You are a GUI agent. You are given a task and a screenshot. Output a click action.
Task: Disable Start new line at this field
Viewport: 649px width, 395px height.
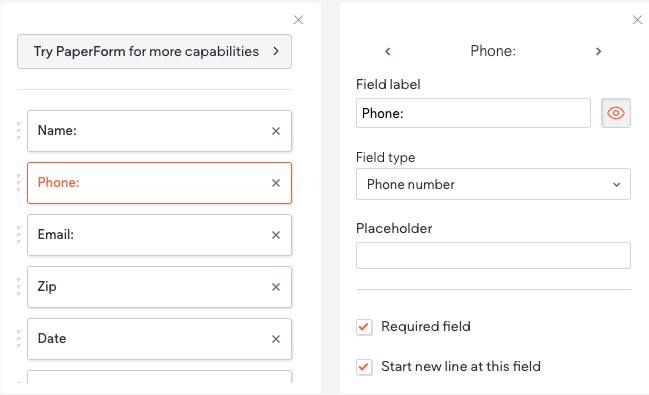coord(364,367)
